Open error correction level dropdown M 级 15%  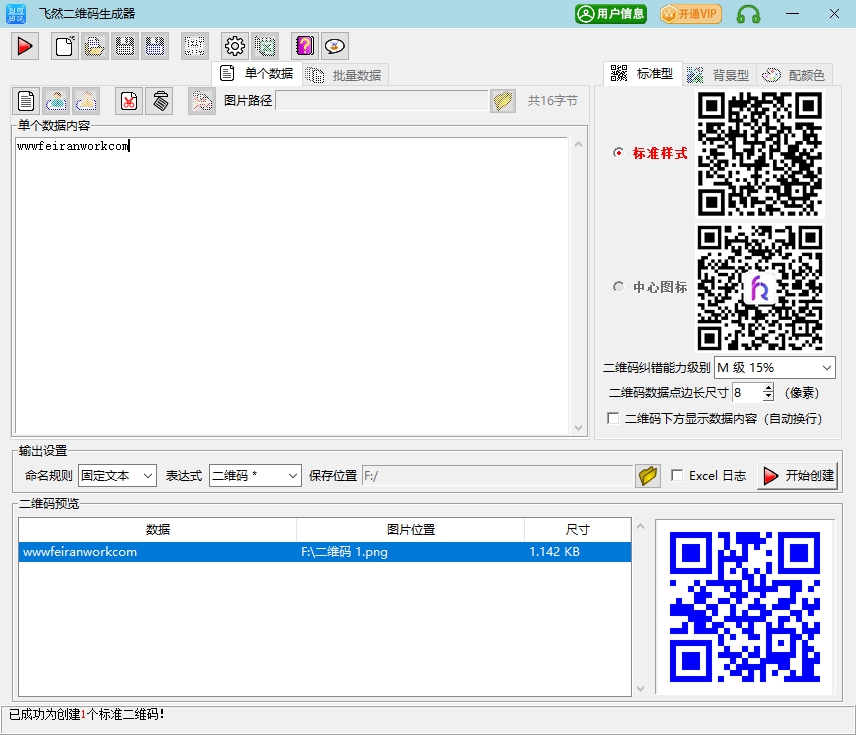click(775, 368)
